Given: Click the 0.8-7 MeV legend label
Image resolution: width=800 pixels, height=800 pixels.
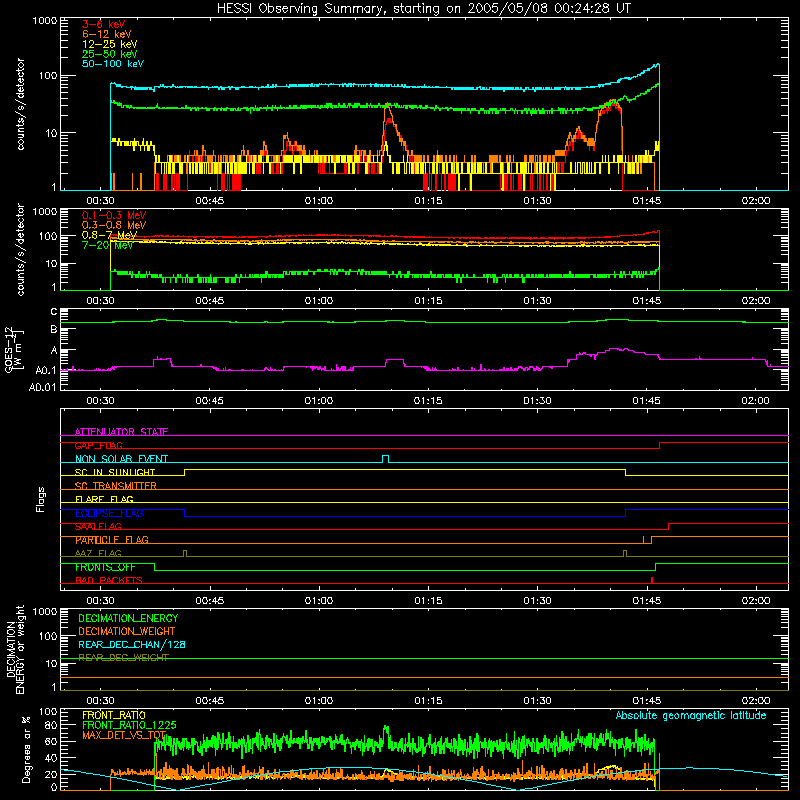Looking at the screenshot, I should click(x=109, y=235).
